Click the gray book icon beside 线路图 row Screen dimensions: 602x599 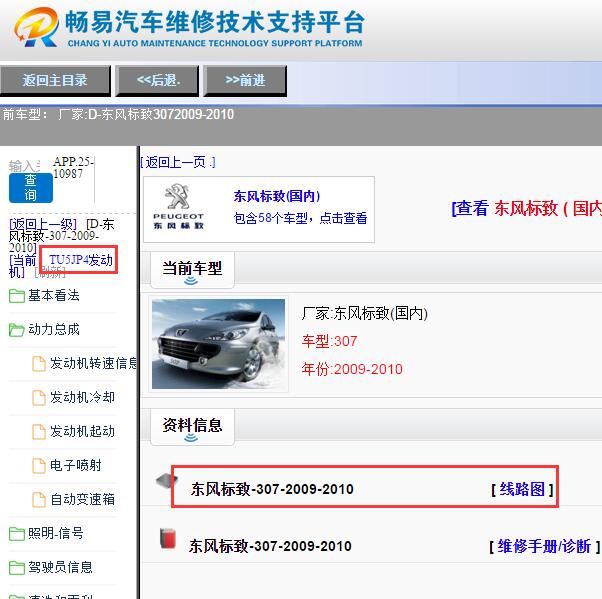coord(167,481)
